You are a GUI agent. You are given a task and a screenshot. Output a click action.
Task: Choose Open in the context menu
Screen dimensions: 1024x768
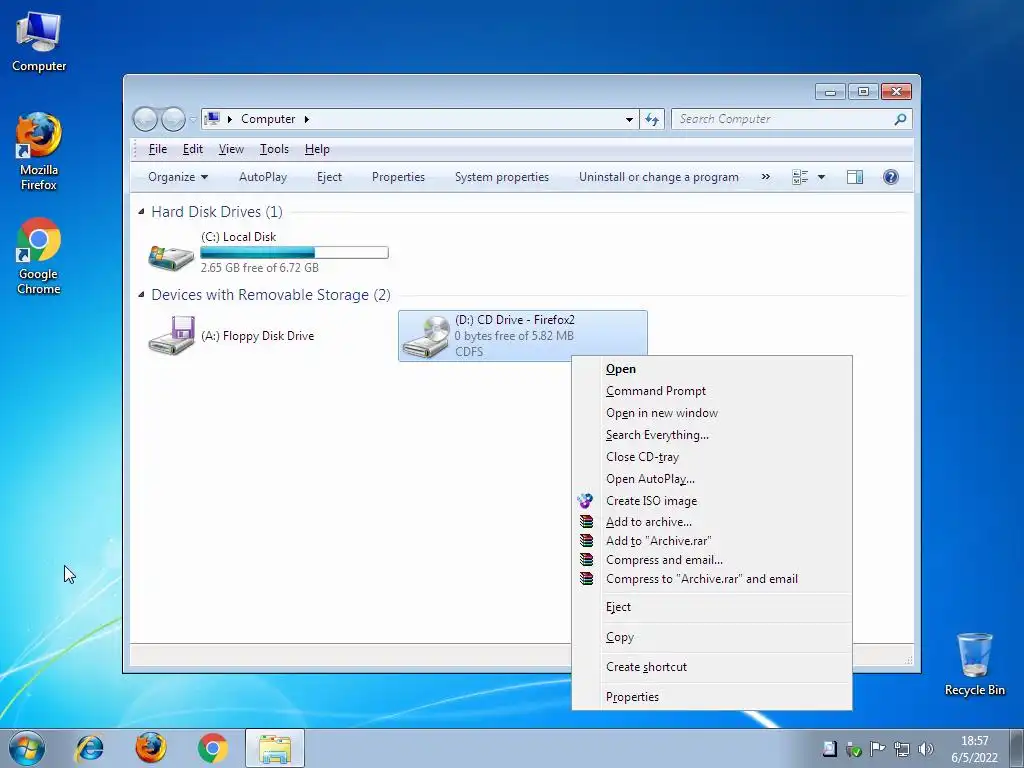pyautogui.click(x=712, y=369)
